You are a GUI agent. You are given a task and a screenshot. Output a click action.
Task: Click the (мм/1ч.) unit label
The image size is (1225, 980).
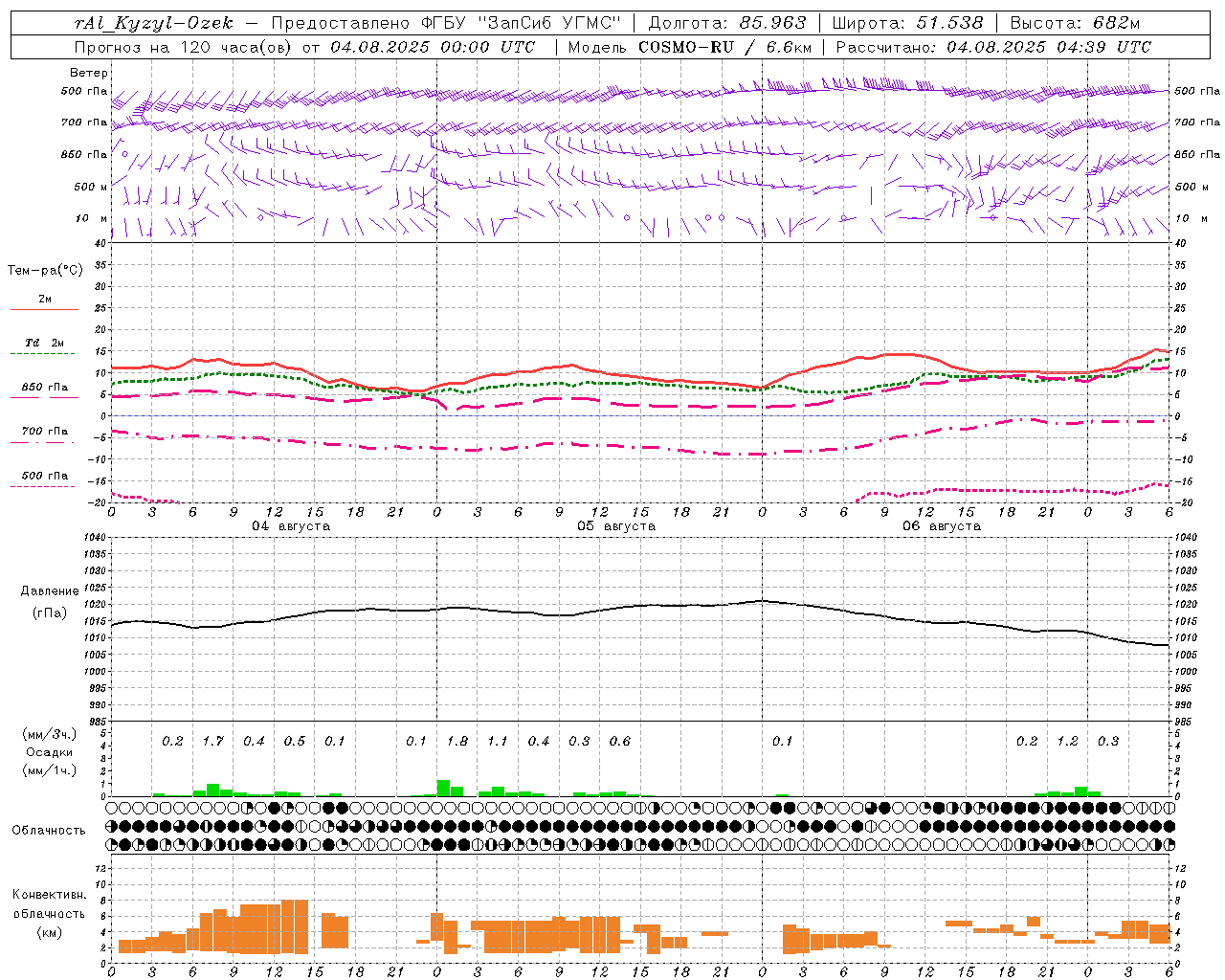point(50,770)
